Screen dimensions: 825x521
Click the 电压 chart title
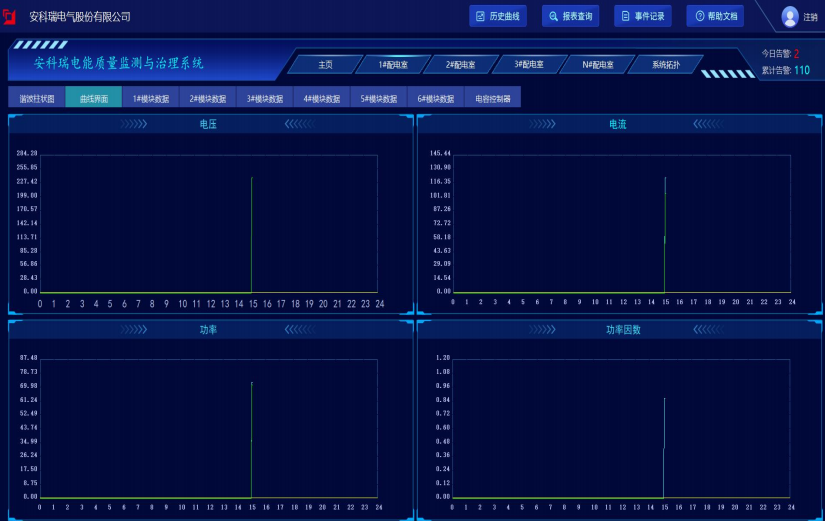click(x=208, y=124)
